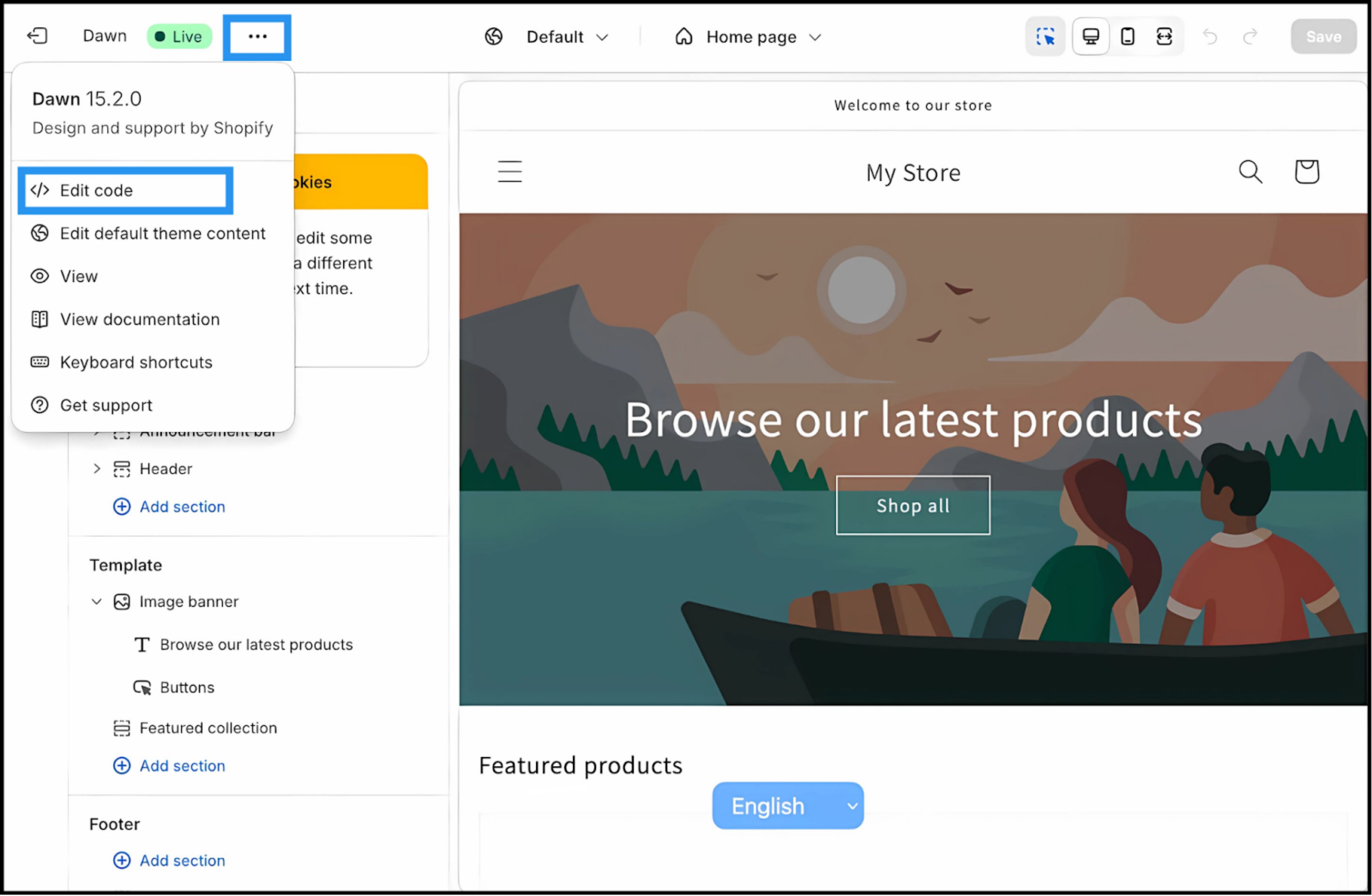Toggle the Live status badge
This screenshot has width=1372, height=896.
pyautogui.click(x=179, y=36)
